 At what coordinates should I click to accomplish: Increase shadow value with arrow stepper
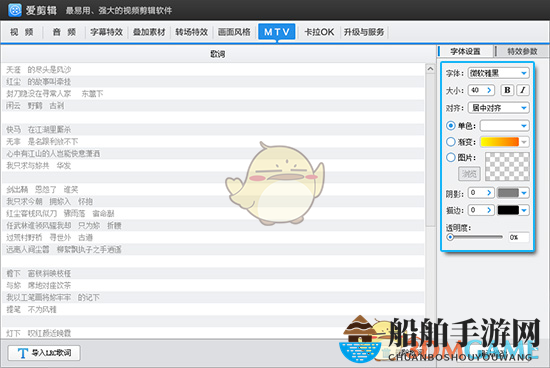click(489, 193)
